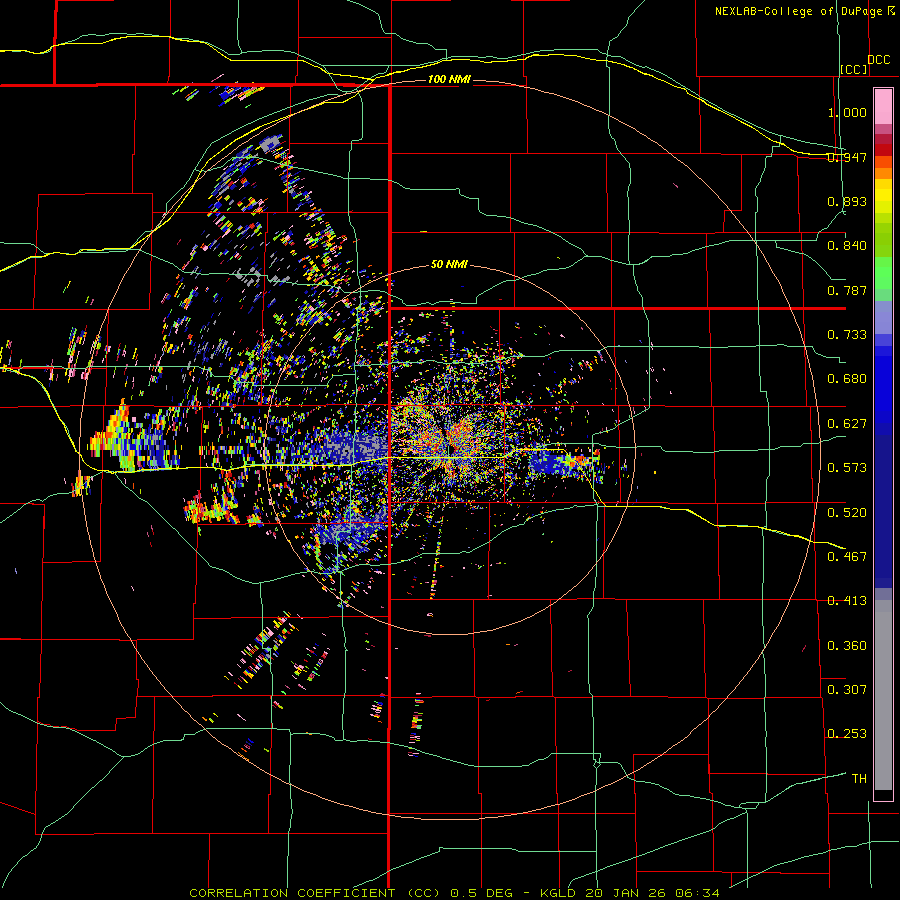
Task: Click the 0.947 value on the color scale
Action: pyautogui.click(x=847, y=157)
